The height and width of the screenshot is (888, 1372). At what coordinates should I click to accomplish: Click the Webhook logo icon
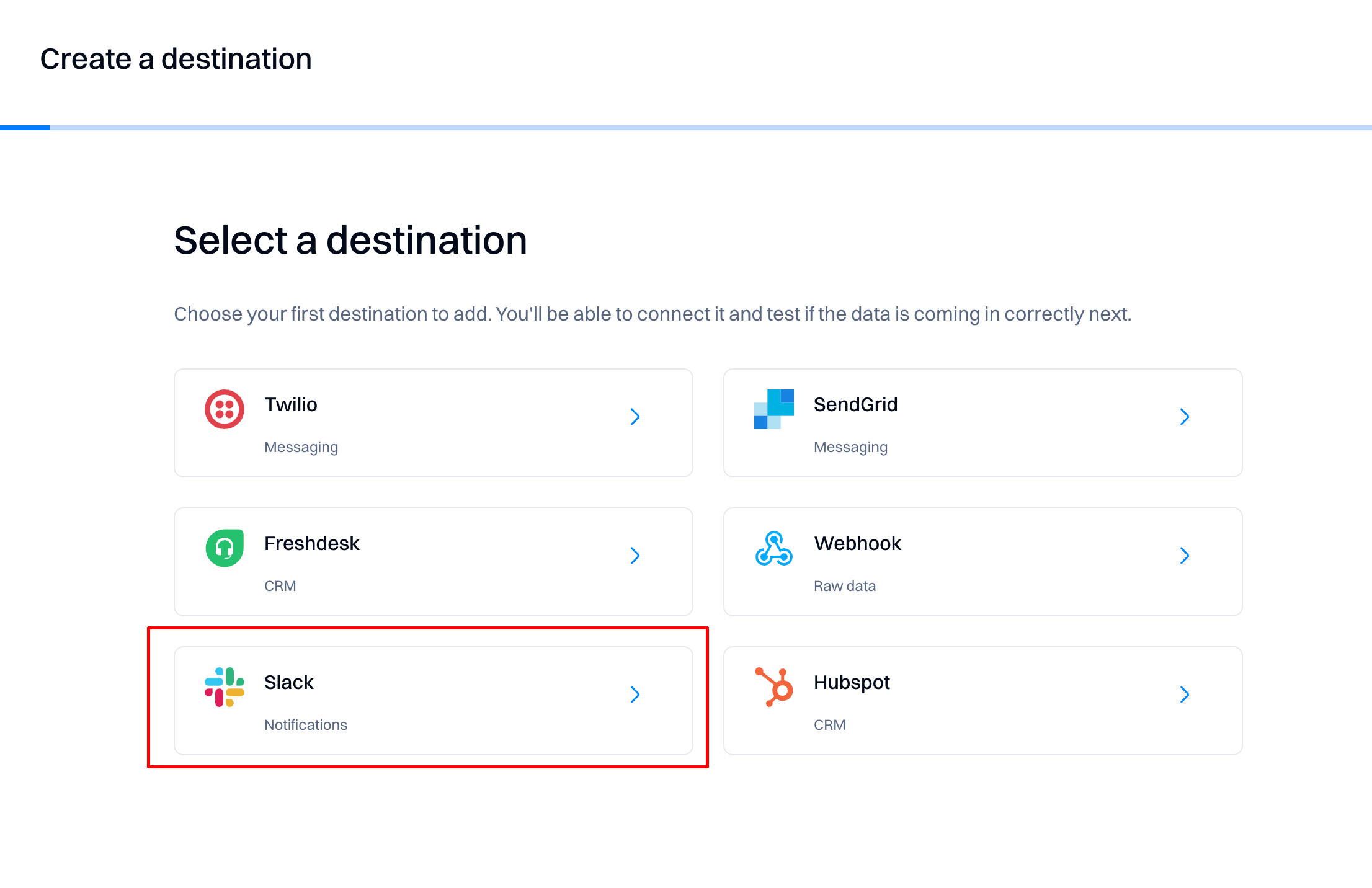click(773, 548)
